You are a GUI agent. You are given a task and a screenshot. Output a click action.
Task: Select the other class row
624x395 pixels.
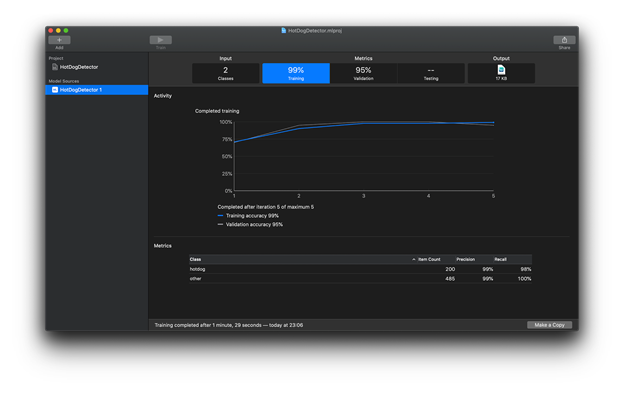tap(360, 279)
